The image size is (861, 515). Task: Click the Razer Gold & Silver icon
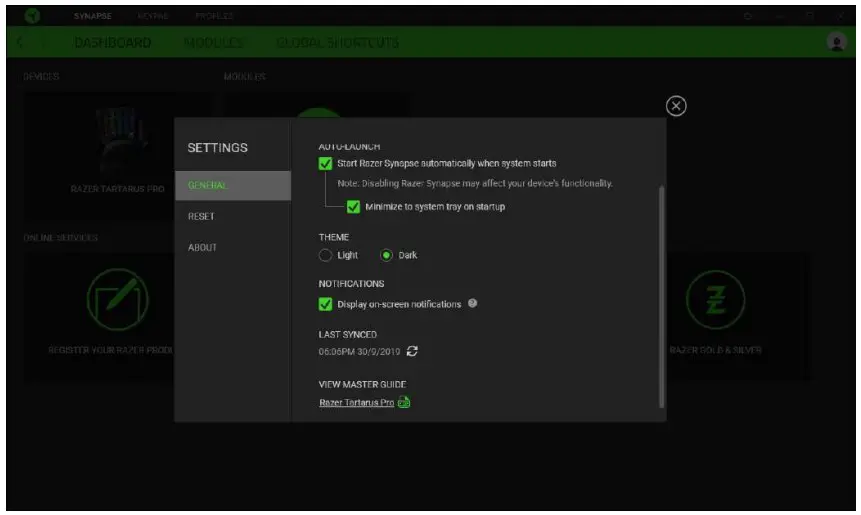715,299
